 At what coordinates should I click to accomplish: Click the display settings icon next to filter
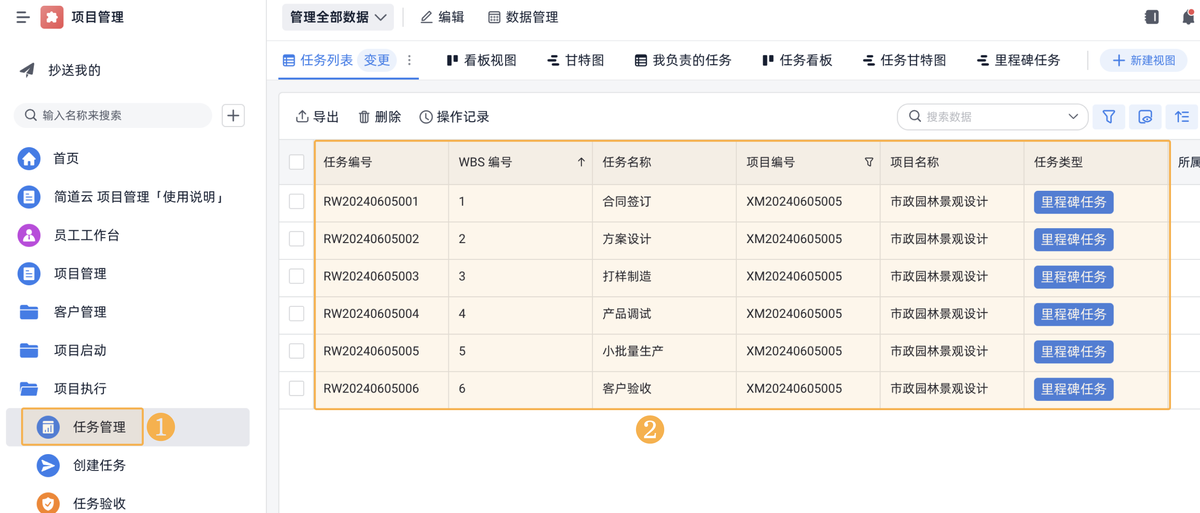(x=1146, y=117)
